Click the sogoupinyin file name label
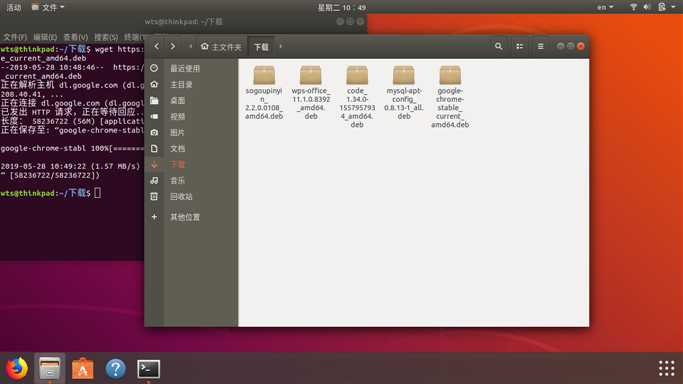 [x=264, y=104]
